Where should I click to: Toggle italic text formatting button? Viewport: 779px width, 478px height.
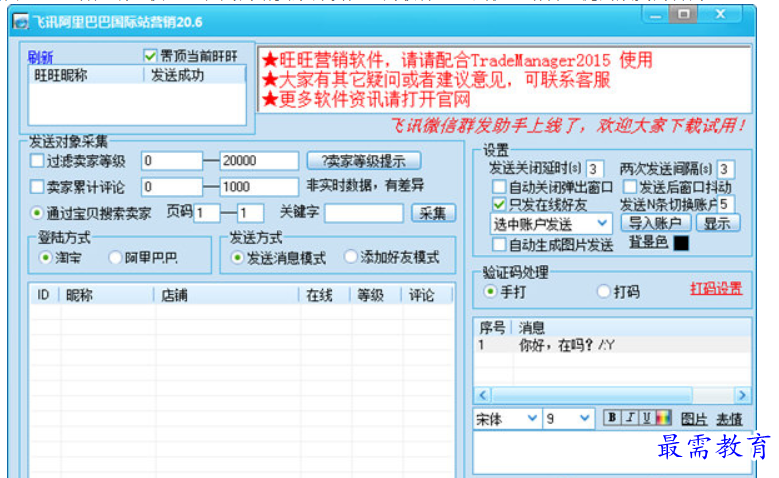(x=630, y=418)
